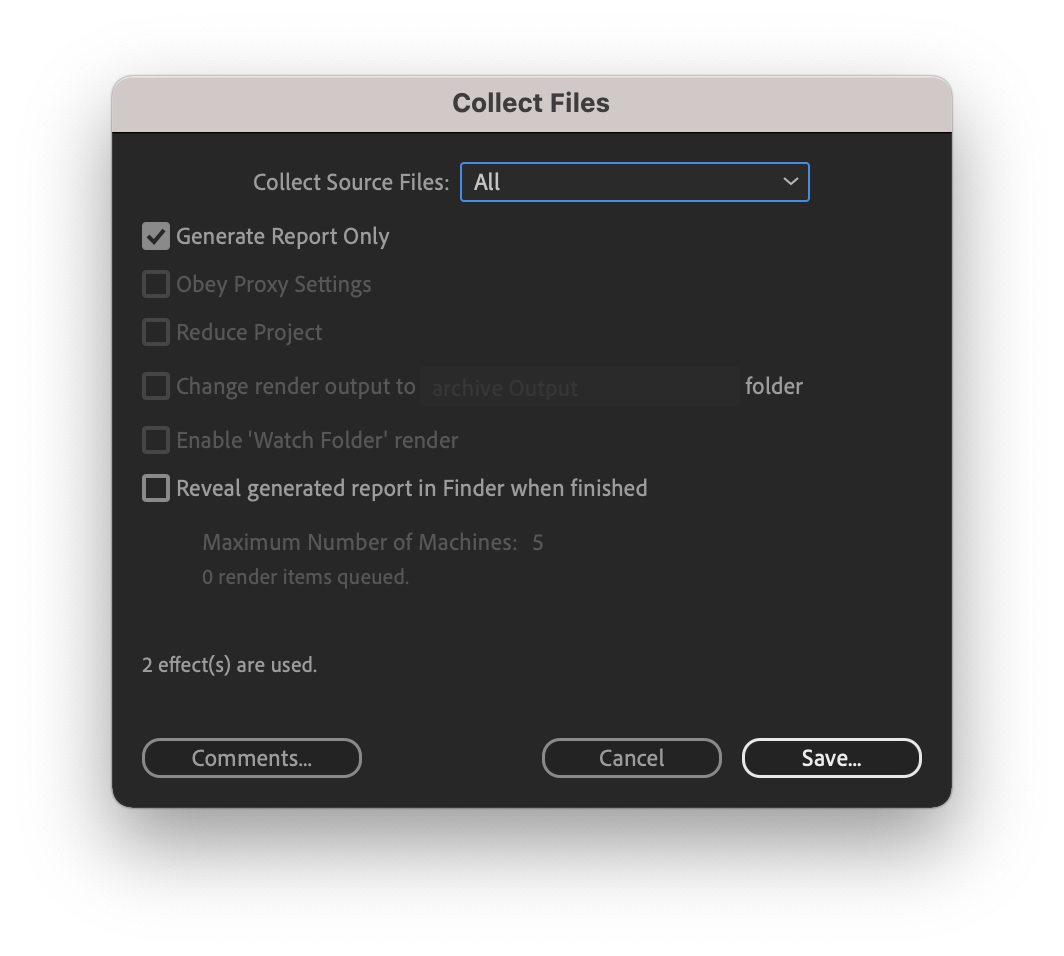Enable Reveal generated report in Finder when finished
The height and width of the screenshot is (956, 1064).
coord(156,488)
